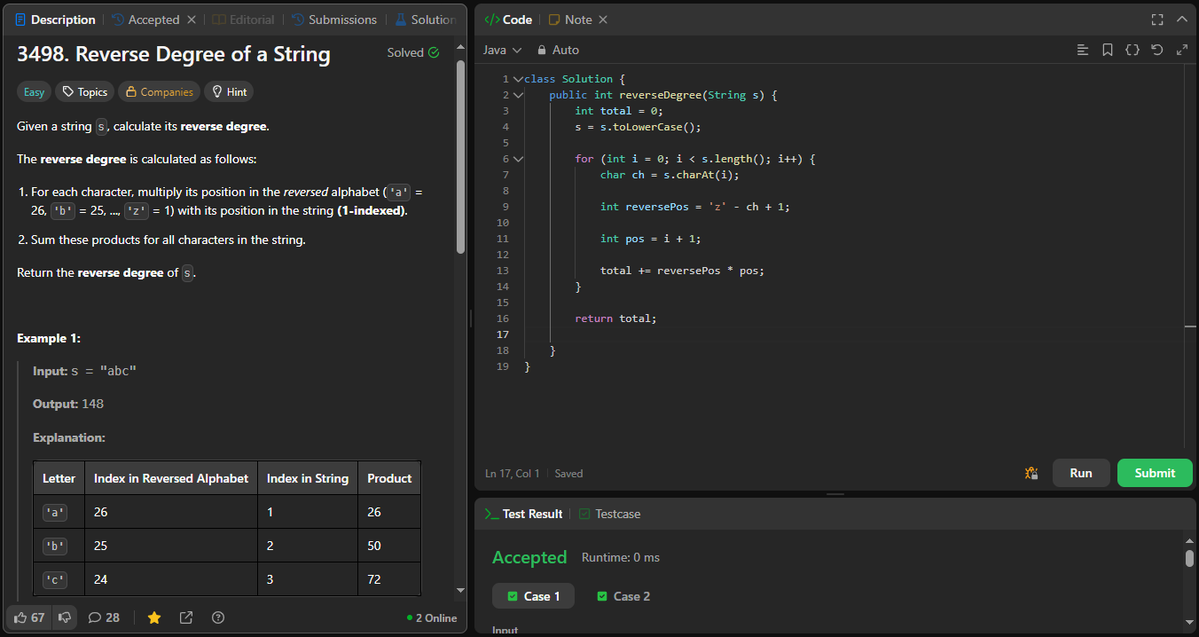1199x637 pixels.
Task: Open the comments icon showing 28
Action: (x=103, y=617)
